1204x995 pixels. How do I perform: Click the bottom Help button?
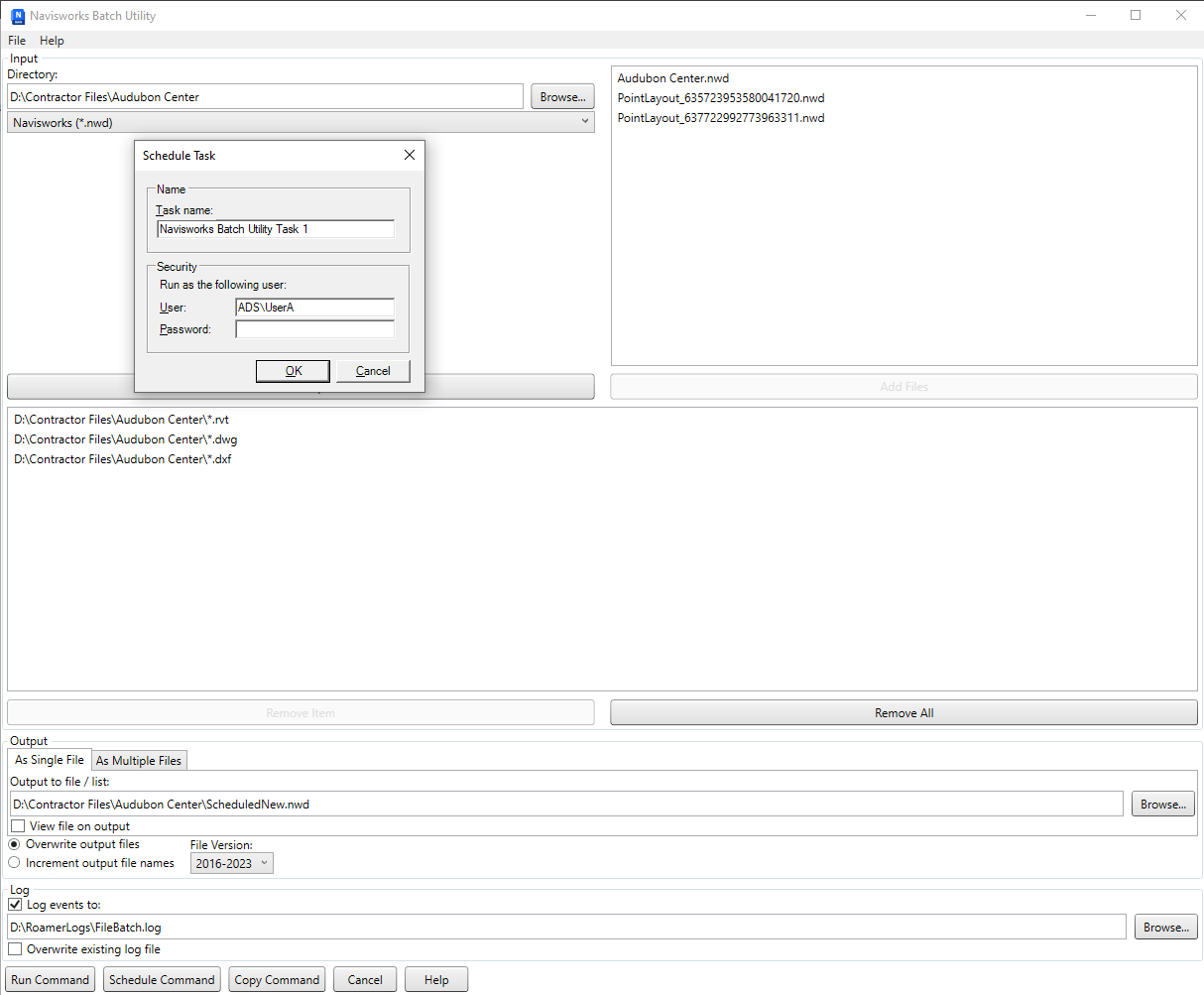click(436, 979)
